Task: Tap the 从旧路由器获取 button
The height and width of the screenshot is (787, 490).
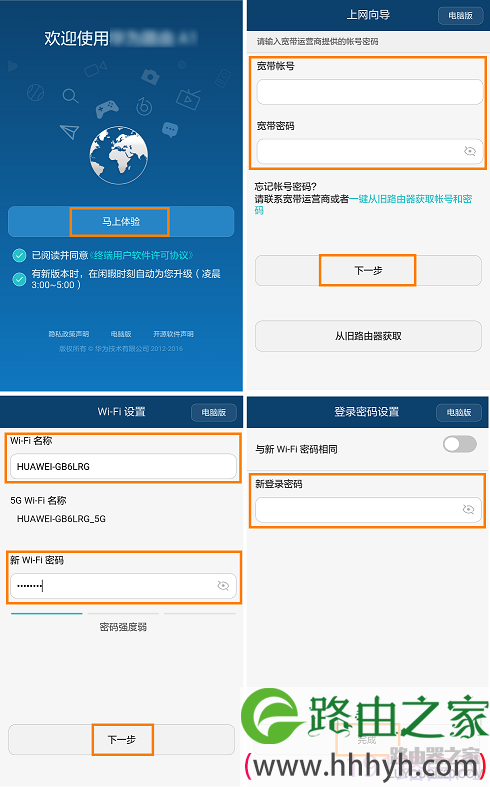Action: coord(369,336)
